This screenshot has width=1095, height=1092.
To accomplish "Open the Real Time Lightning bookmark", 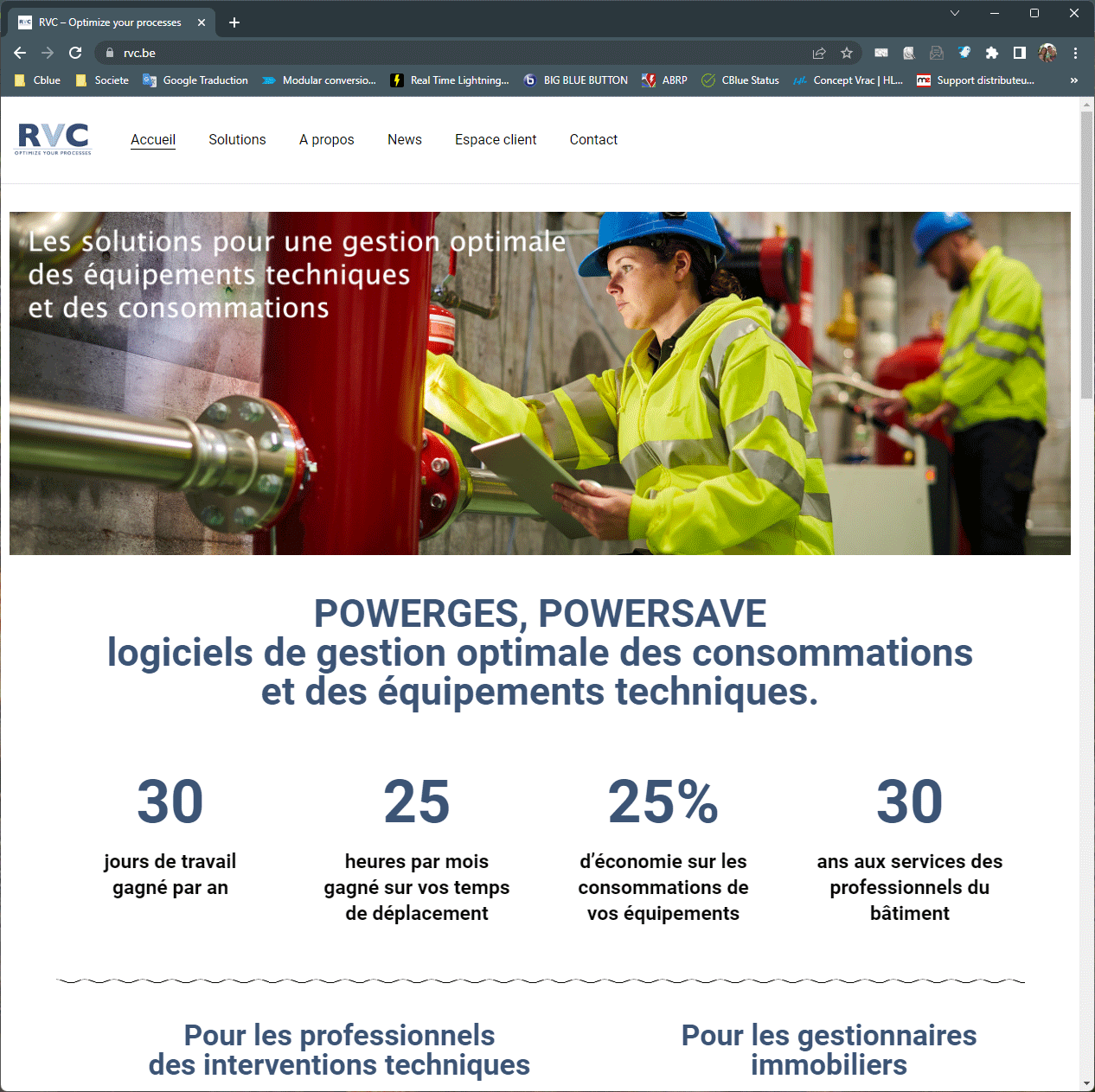I will click(x=450, y=80).
